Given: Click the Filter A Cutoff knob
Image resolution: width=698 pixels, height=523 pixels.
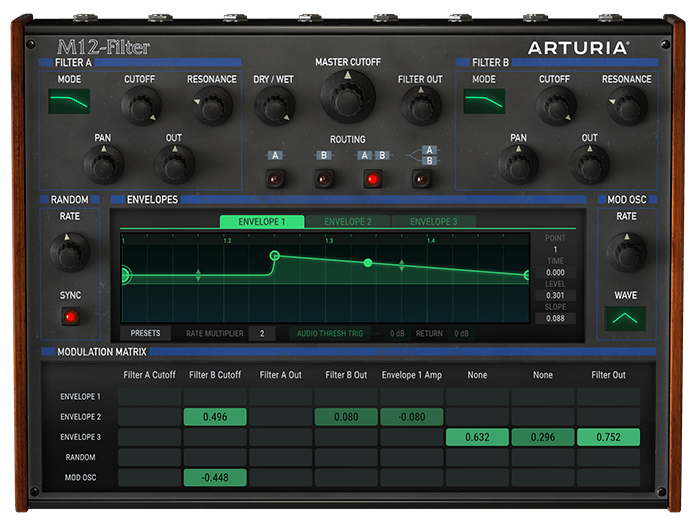Looking at the screenshot, I should click(x=141, y=106).
